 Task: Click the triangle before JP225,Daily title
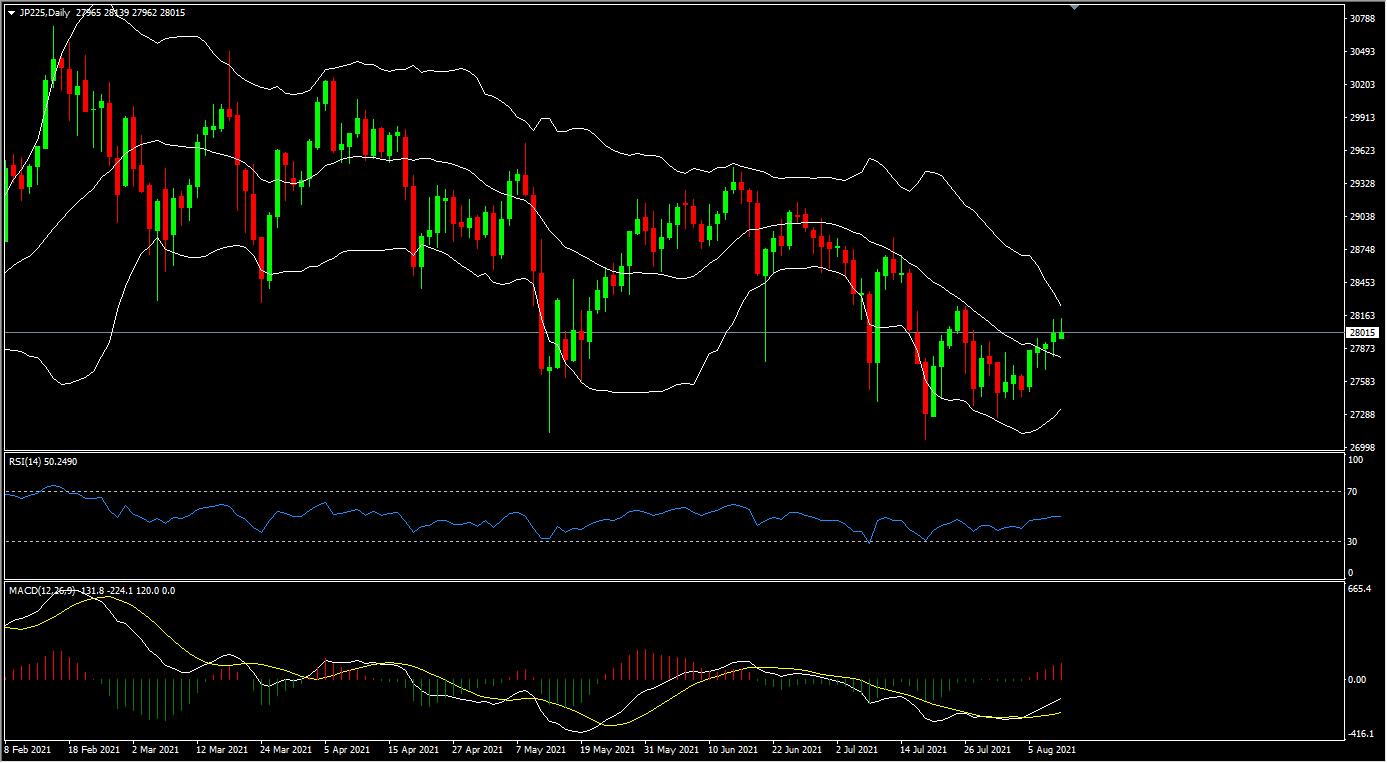pyautogui.click(x=11, y=12)
